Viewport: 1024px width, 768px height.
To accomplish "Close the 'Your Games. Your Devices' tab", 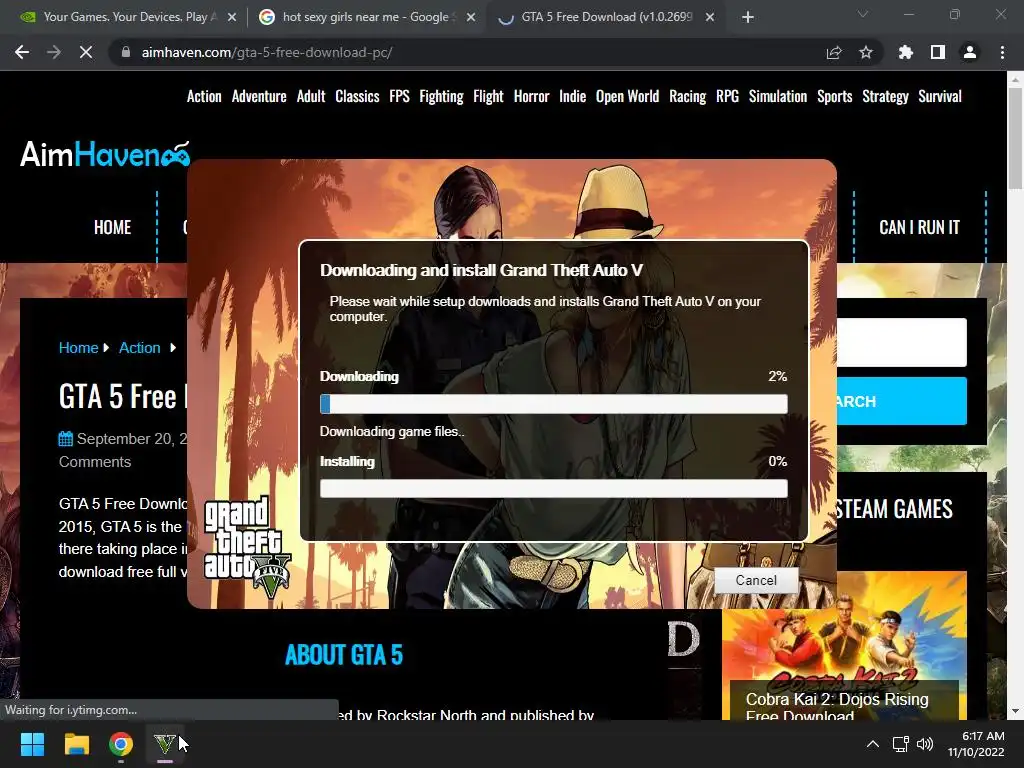I will (x=232, y=18).
